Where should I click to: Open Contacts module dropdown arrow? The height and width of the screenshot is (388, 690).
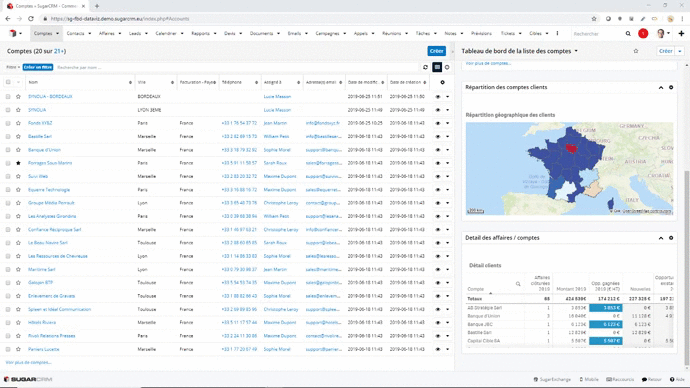89,33
